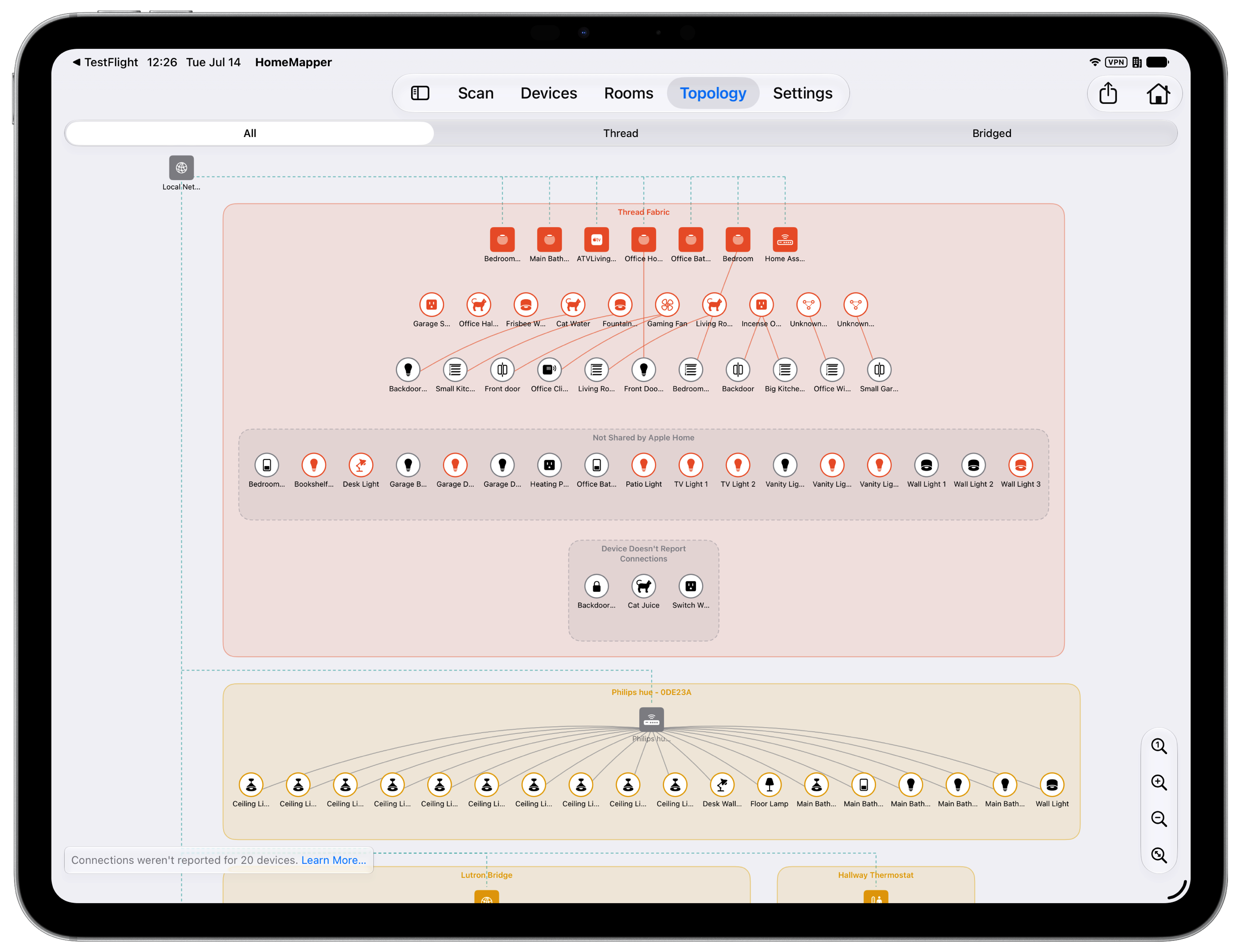This screenshot has width=1242, height=952.
Task: Select the Heating P... outlet node
Action: tap(549, 465)
